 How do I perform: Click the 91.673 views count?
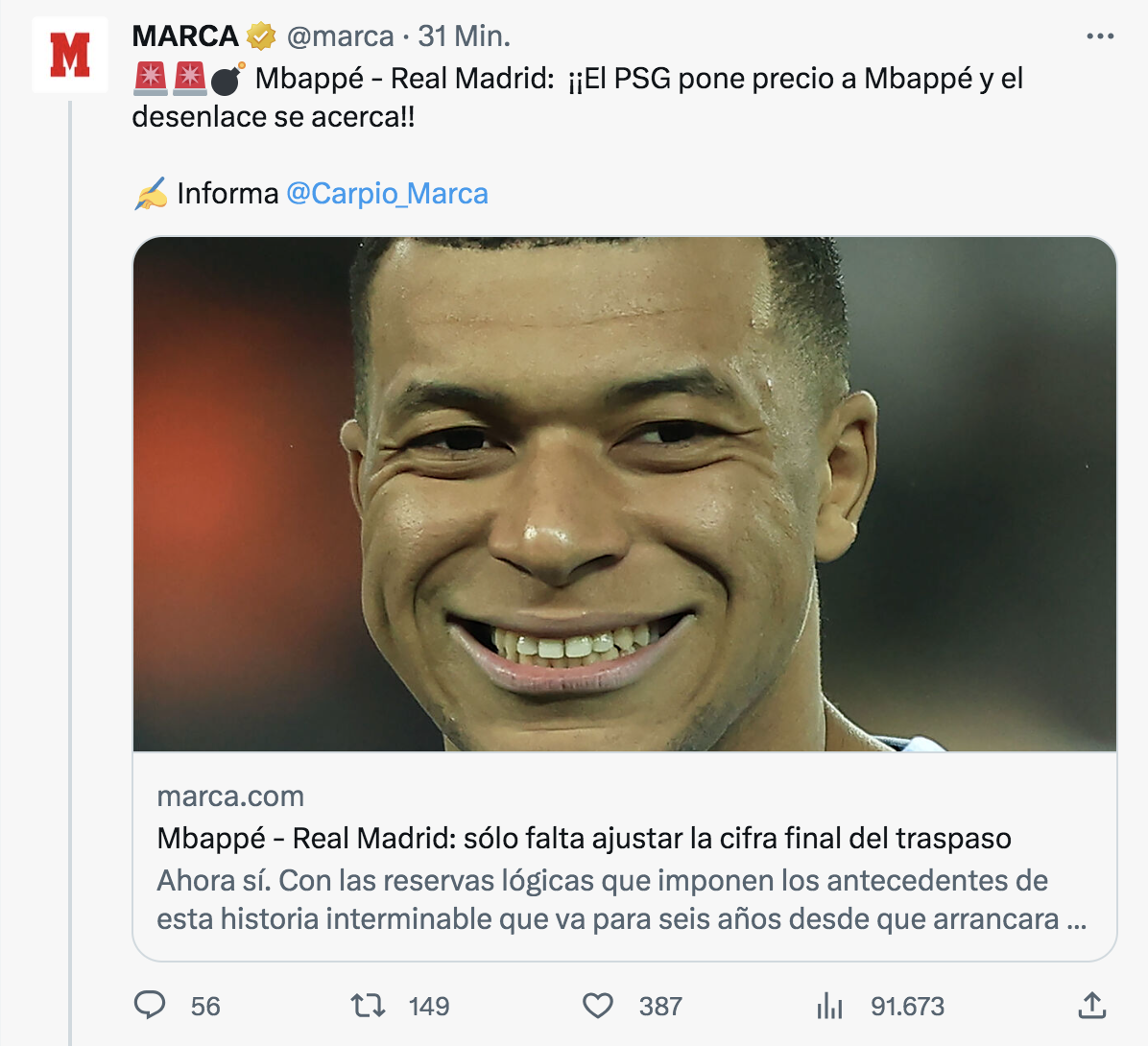(x=907, y=1006)
